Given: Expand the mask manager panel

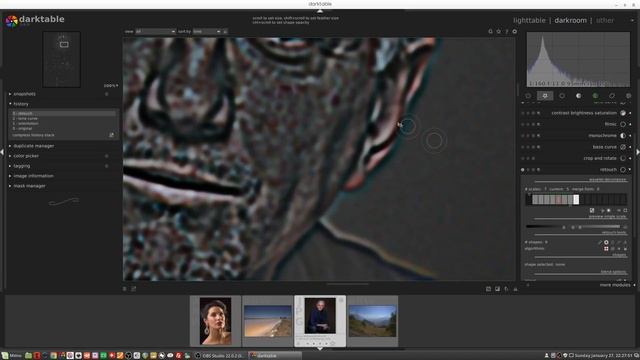Looking at the screenshot, I should [29, 186].
